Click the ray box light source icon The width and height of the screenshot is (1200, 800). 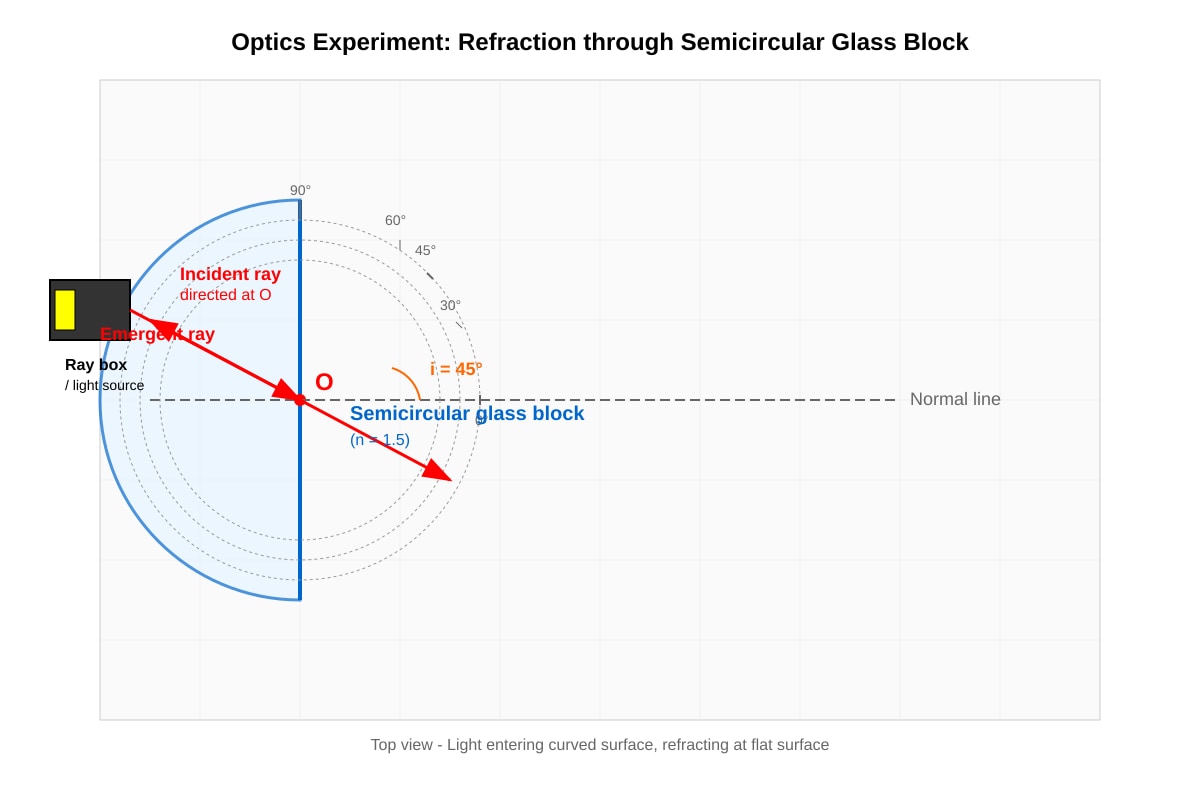click(90, 310)
